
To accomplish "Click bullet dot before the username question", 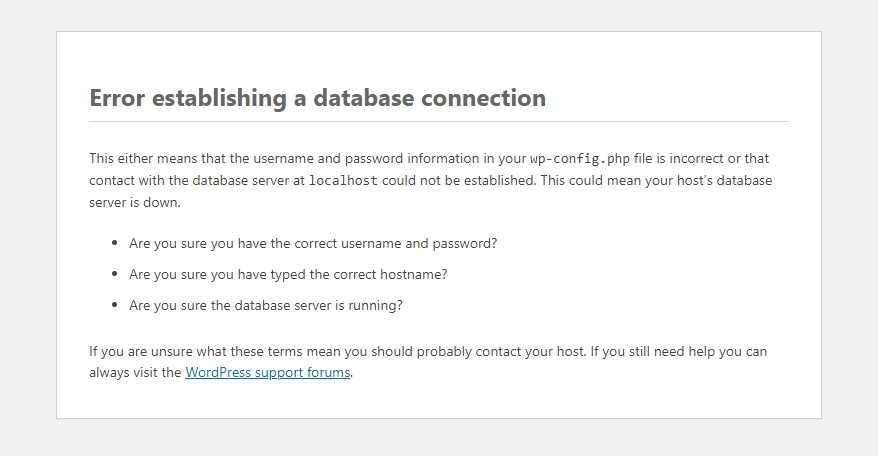I will 116,243.
